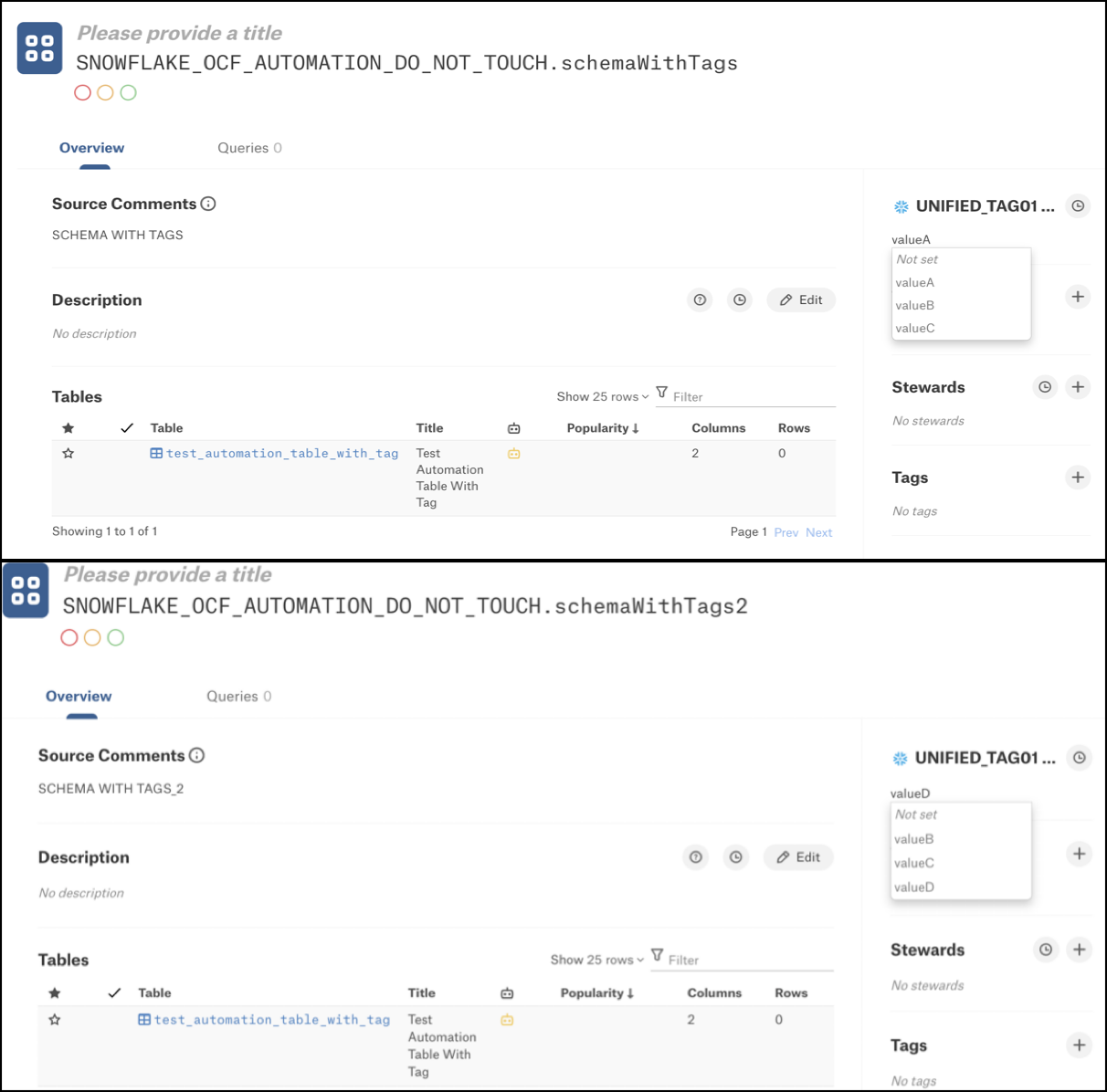This screenshot has width=1107, height=1092.
Task: Click Edit description button in schemaWithTags
Action: point(801,299)
